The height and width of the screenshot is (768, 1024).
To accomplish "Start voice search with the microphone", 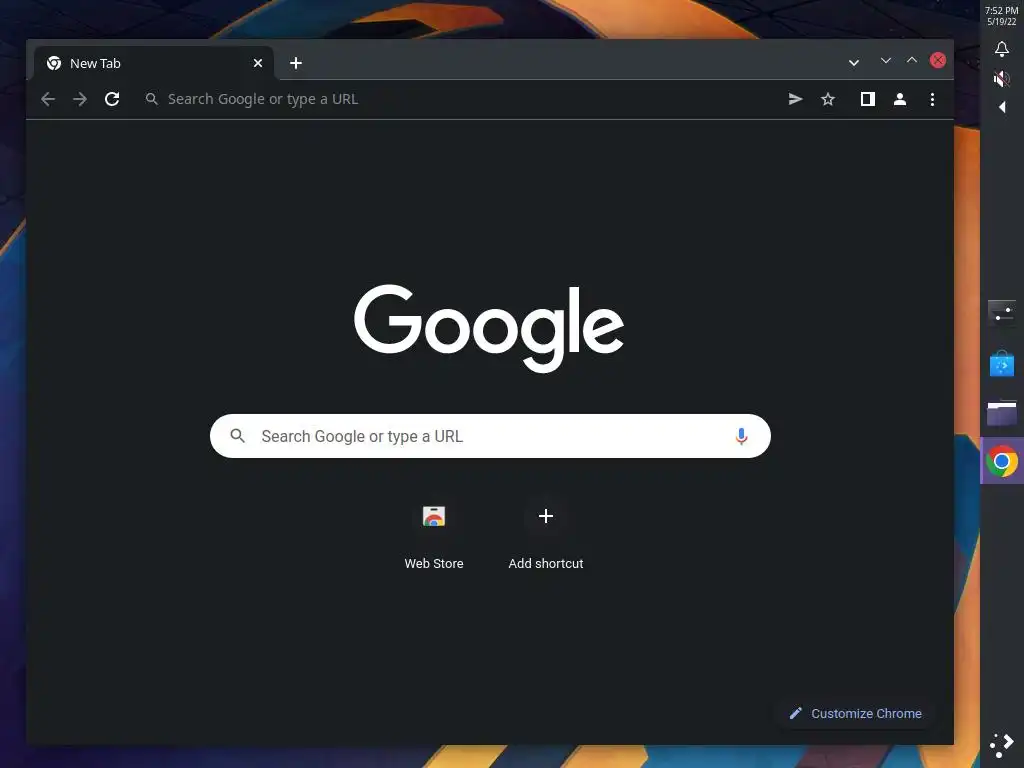I will pos(741,436).
